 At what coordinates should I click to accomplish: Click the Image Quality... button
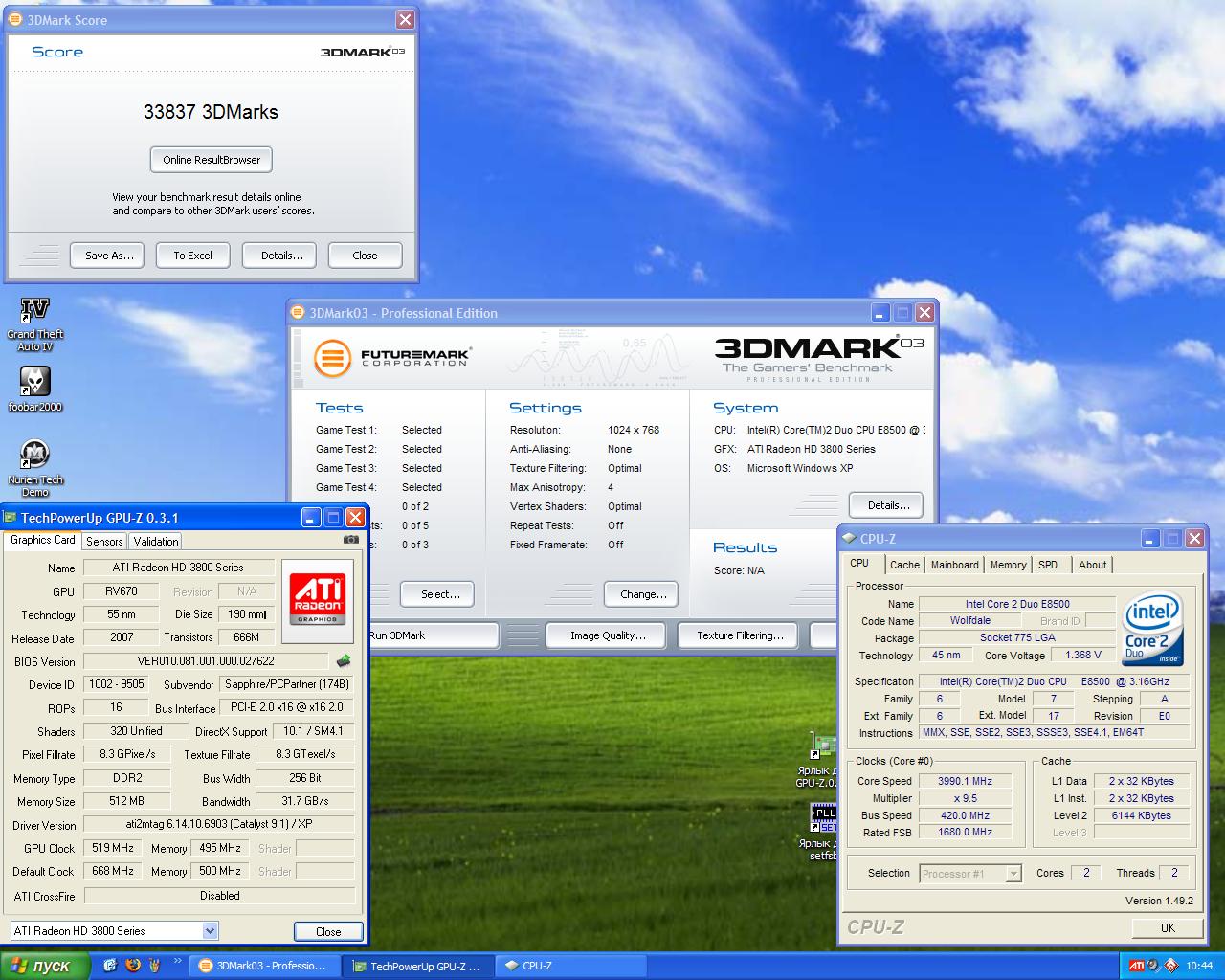click(608, 635)
